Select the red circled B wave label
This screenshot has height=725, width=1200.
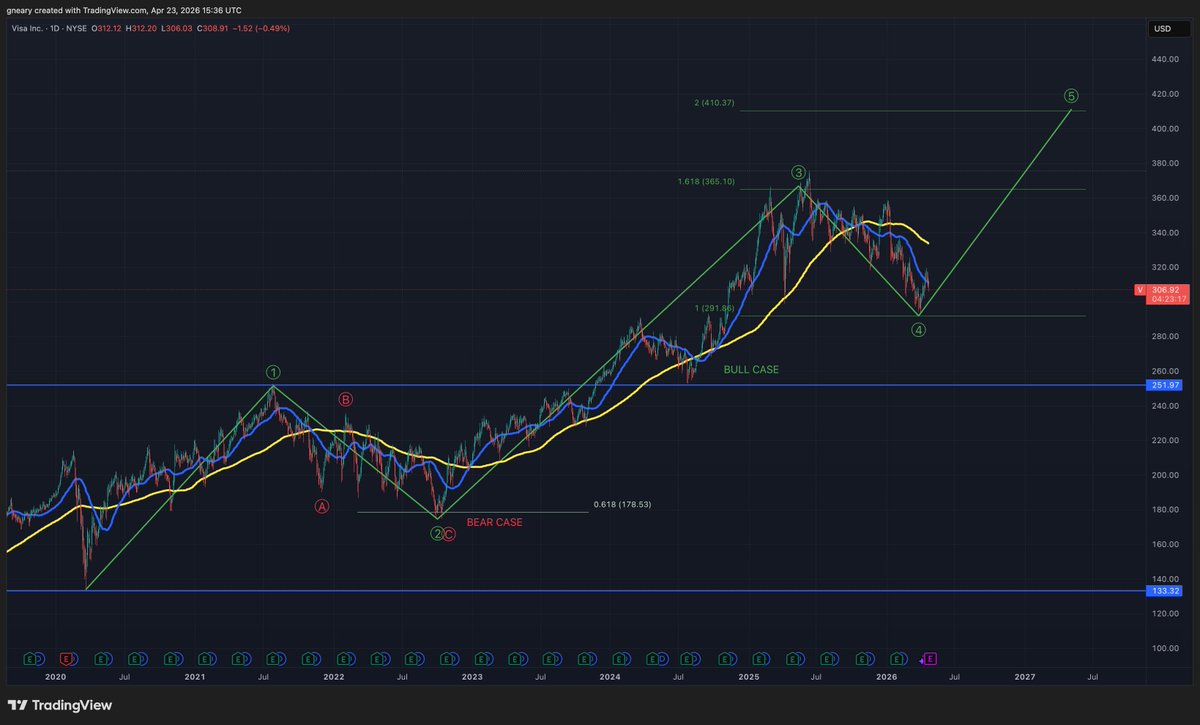click(x=345, y=399)
